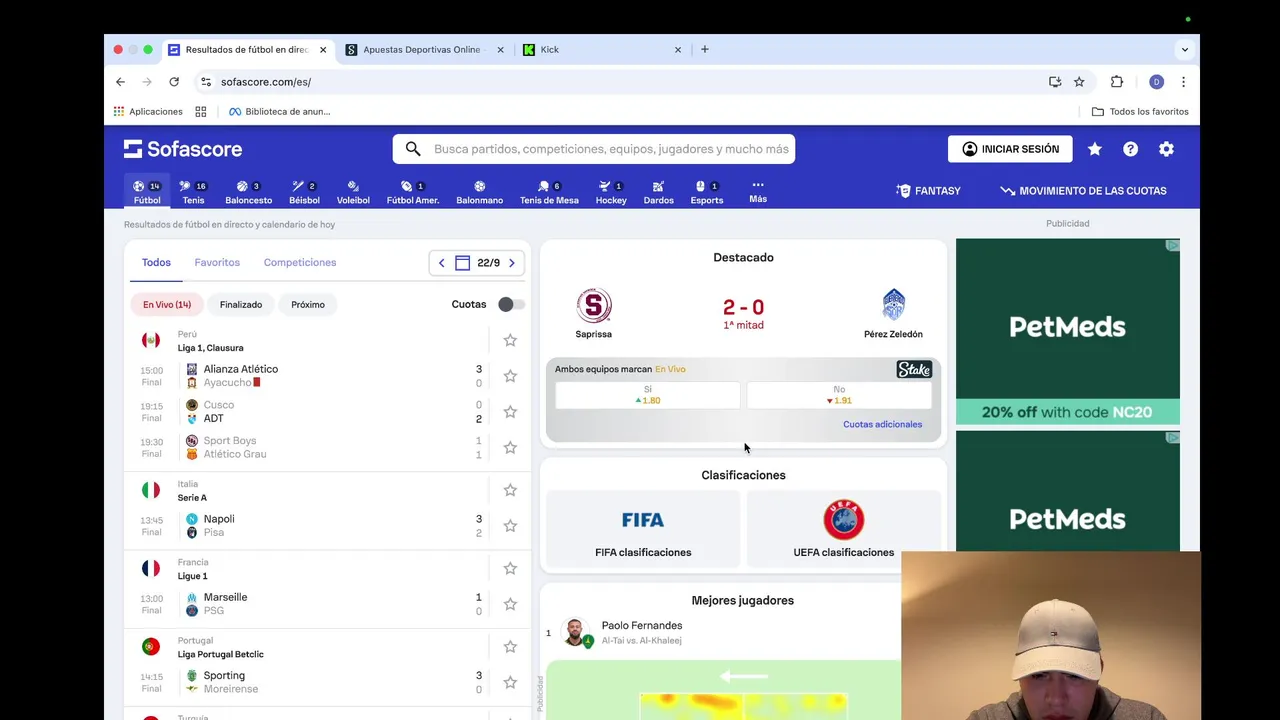Favorite the Liga 1, Clausura competition

(510, 340)
